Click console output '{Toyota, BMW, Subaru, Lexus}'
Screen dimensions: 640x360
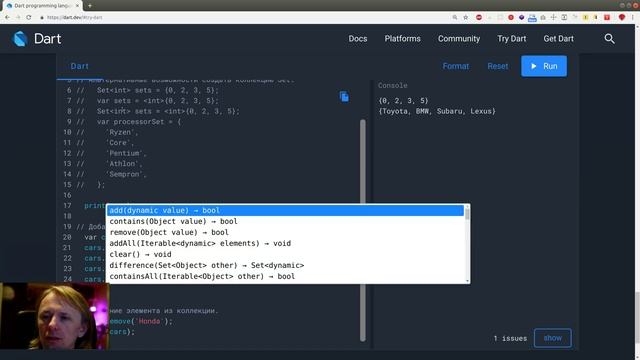pyautogui.click(x=437, y=111)
